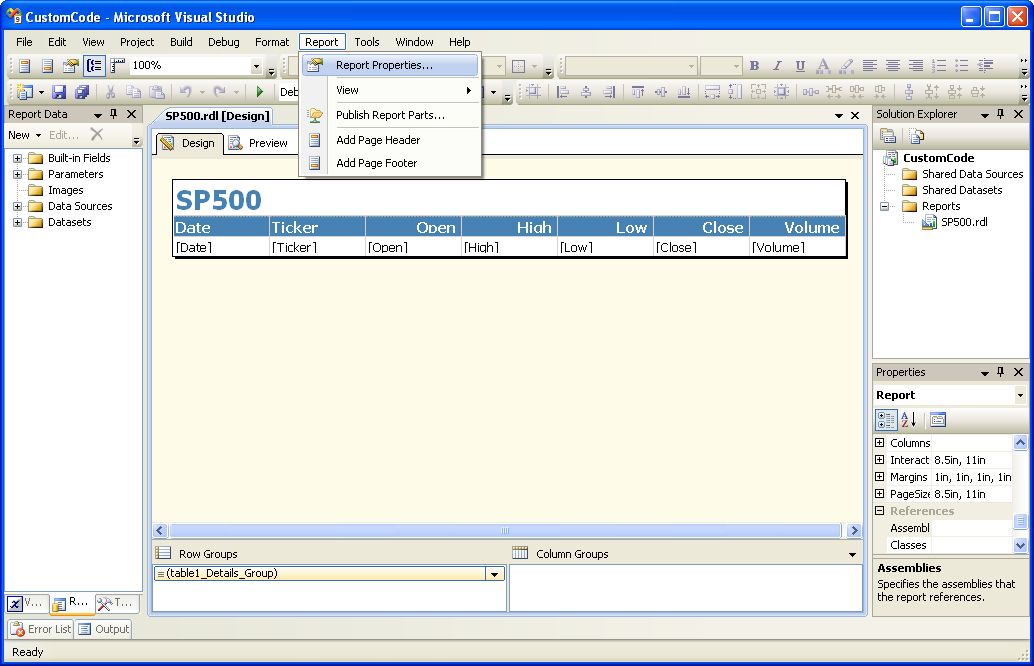Toggle the grouping pane icon next to the ruler
Image resolution: width=1034 pixels, height=666 pixels.
click(x=94, y=65)
